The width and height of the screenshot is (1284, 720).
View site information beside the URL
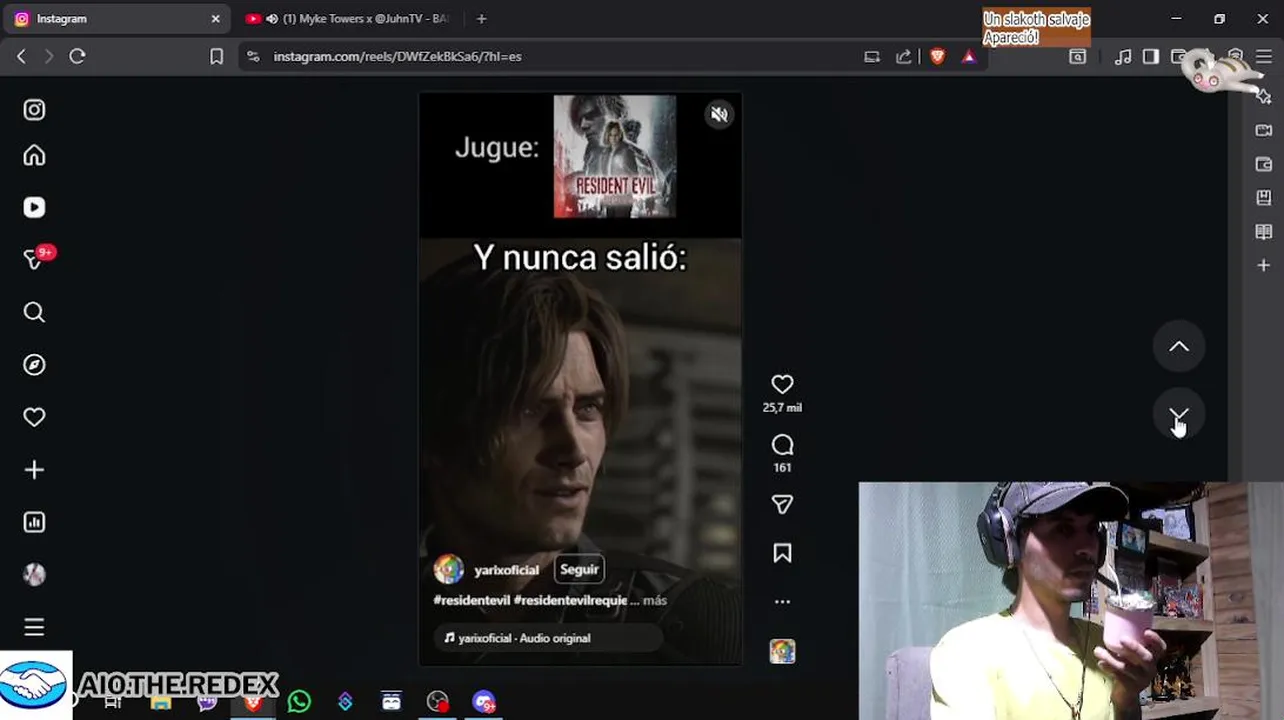click(x=253, y=56)
